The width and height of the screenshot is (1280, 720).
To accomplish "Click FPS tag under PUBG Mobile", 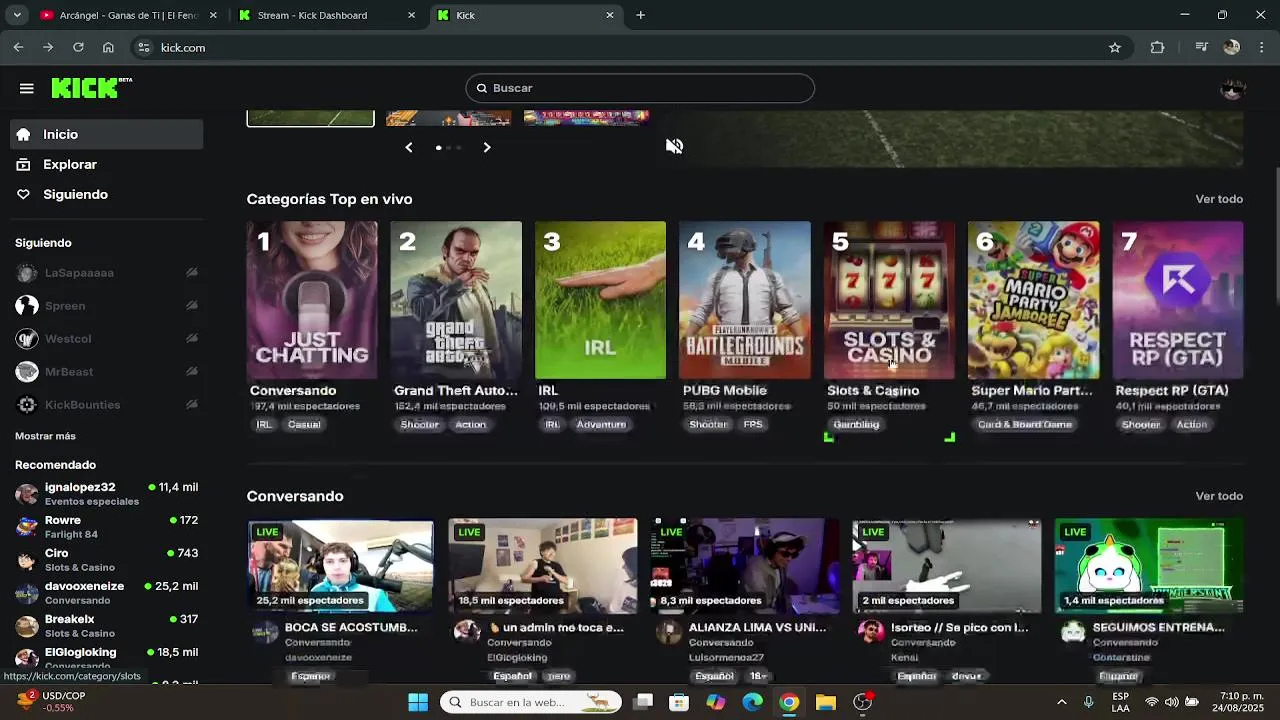I will tap(753, 424).
